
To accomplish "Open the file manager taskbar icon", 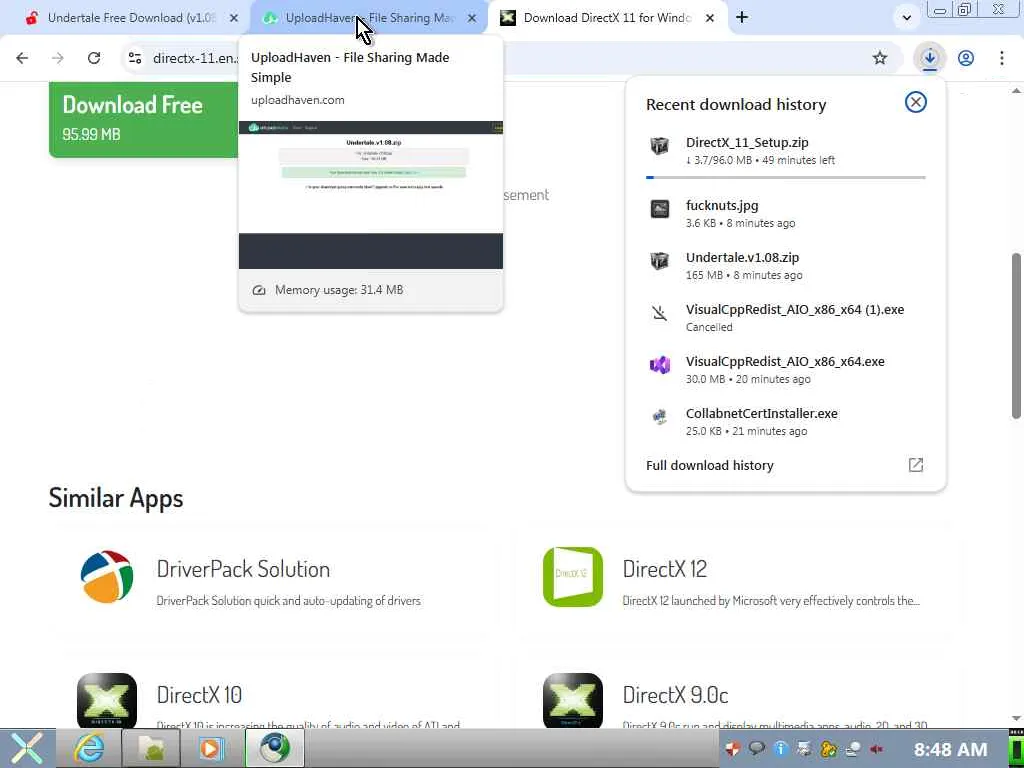I will pos(151,748).
